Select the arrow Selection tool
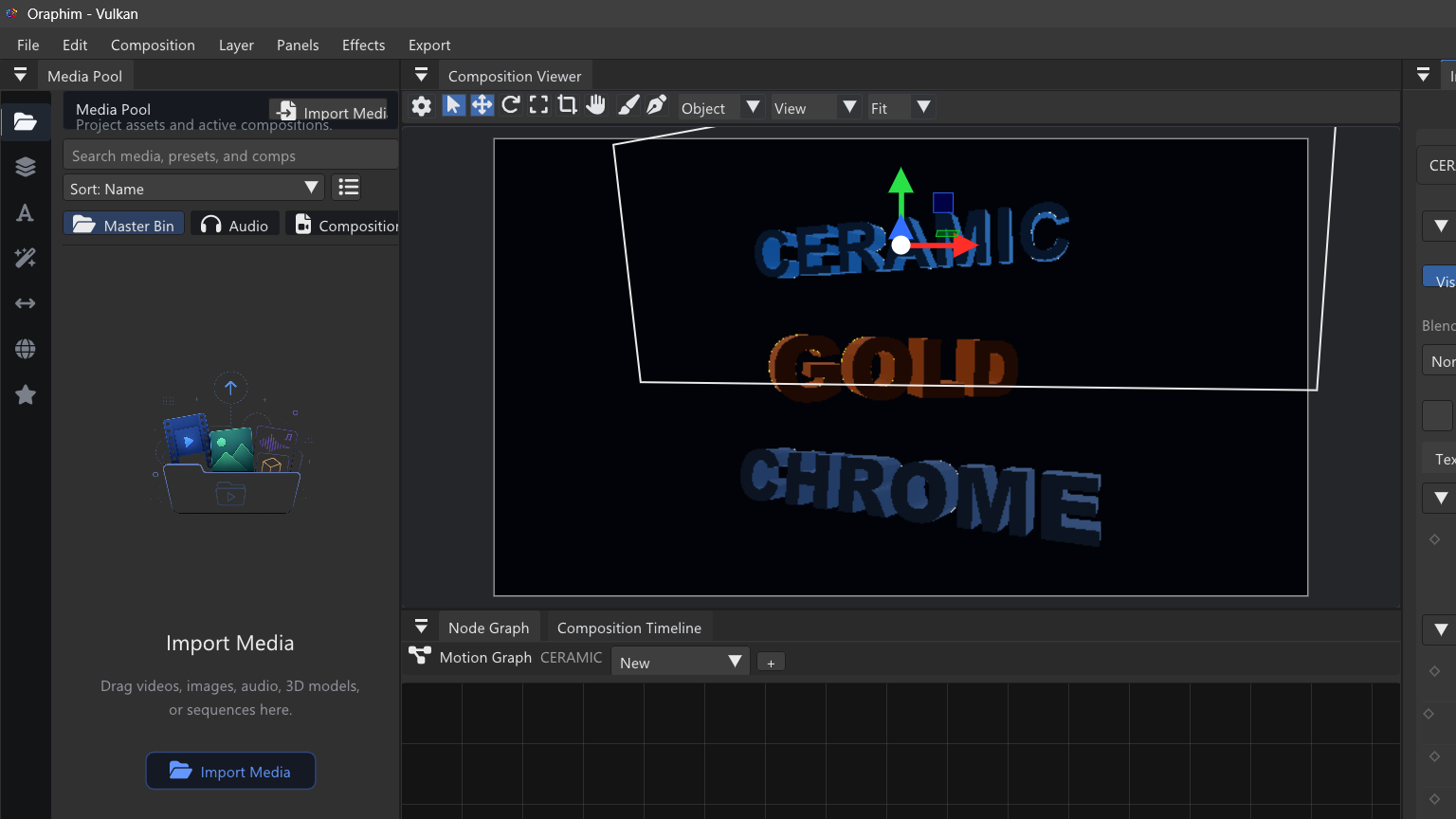The image size is (1456, 819). [x=453, y=105]
